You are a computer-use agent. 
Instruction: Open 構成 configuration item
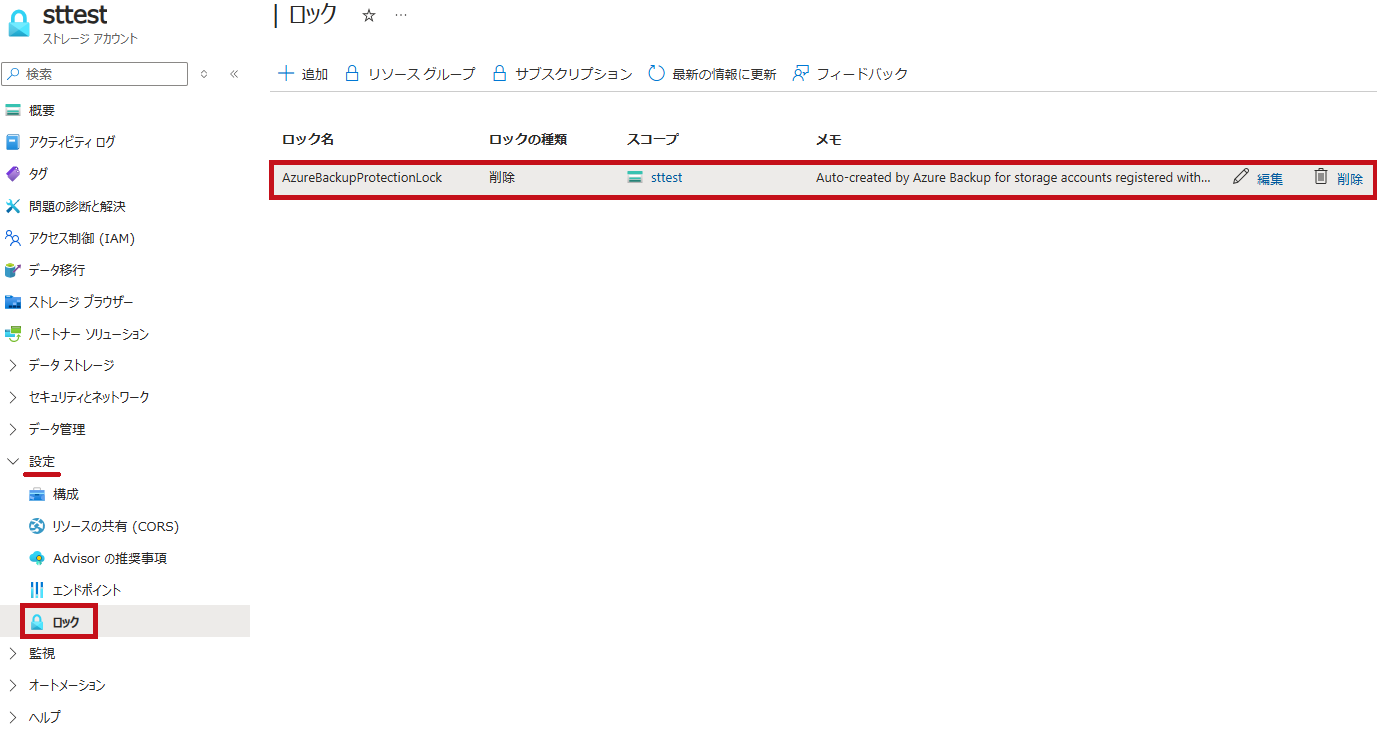pyautogui.click(x=66, y=494)
